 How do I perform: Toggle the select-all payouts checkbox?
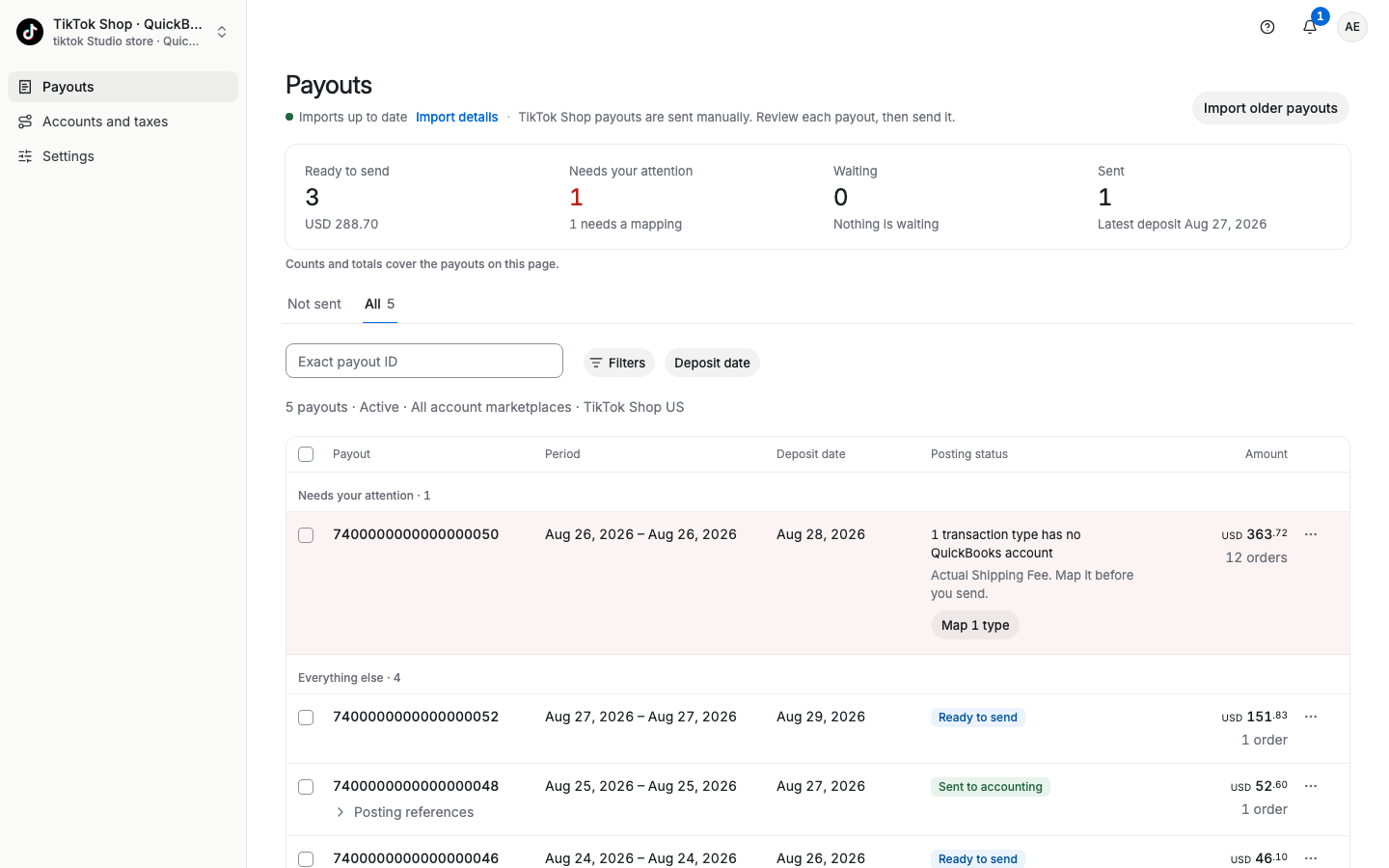point(306,454)
